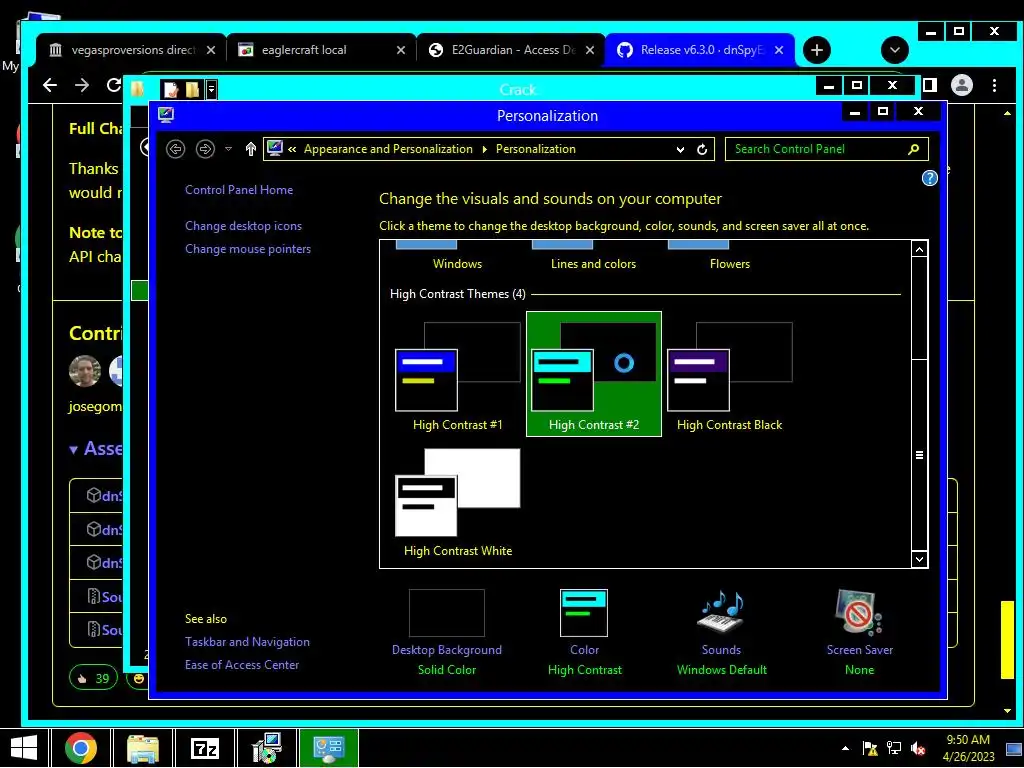Click Chrome forward arrow button

point(82,85)
